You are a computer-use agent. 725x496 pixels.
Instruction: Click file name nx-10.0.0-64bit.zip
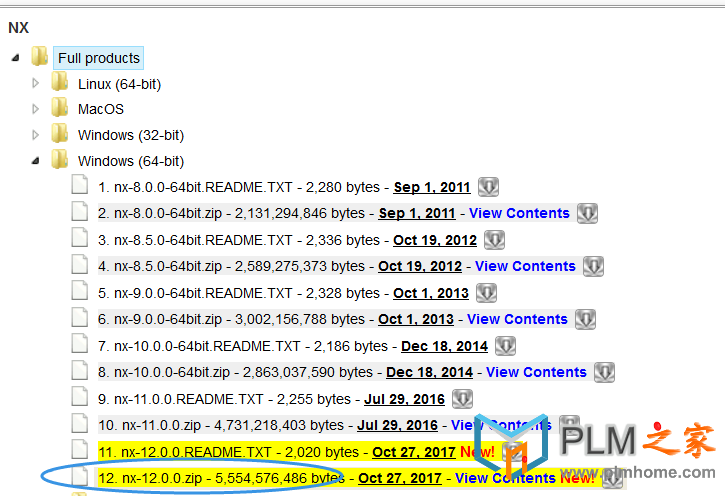tap(172, 373)
